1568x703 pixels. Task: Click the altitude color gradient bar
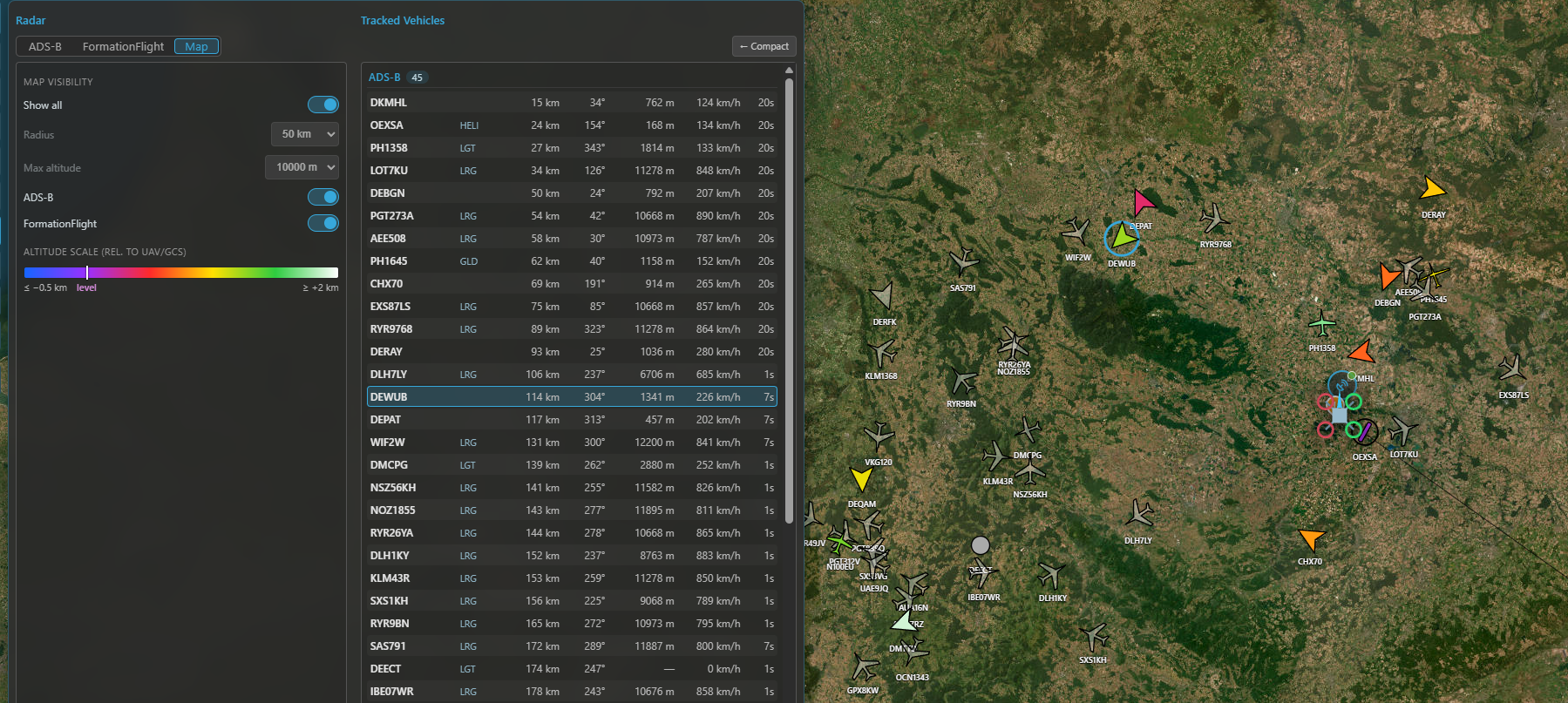coord(181,273)
